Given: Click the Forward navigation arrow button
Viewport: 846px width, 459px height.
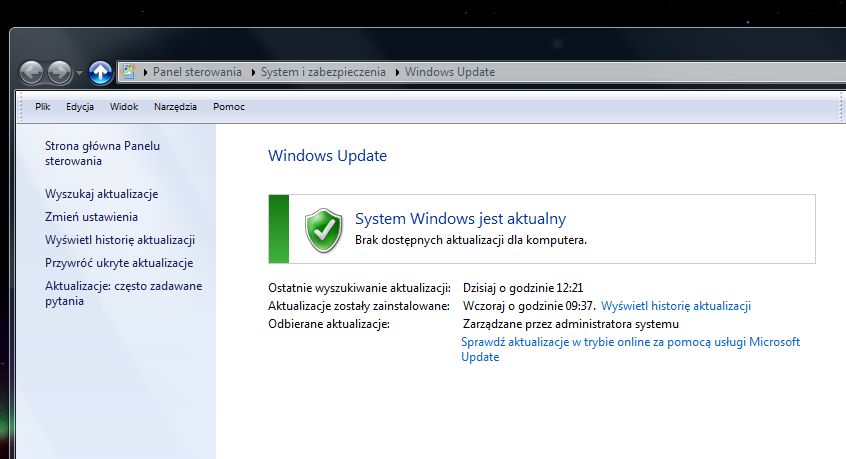Looking at the screenshot, I should click(59, 72).
